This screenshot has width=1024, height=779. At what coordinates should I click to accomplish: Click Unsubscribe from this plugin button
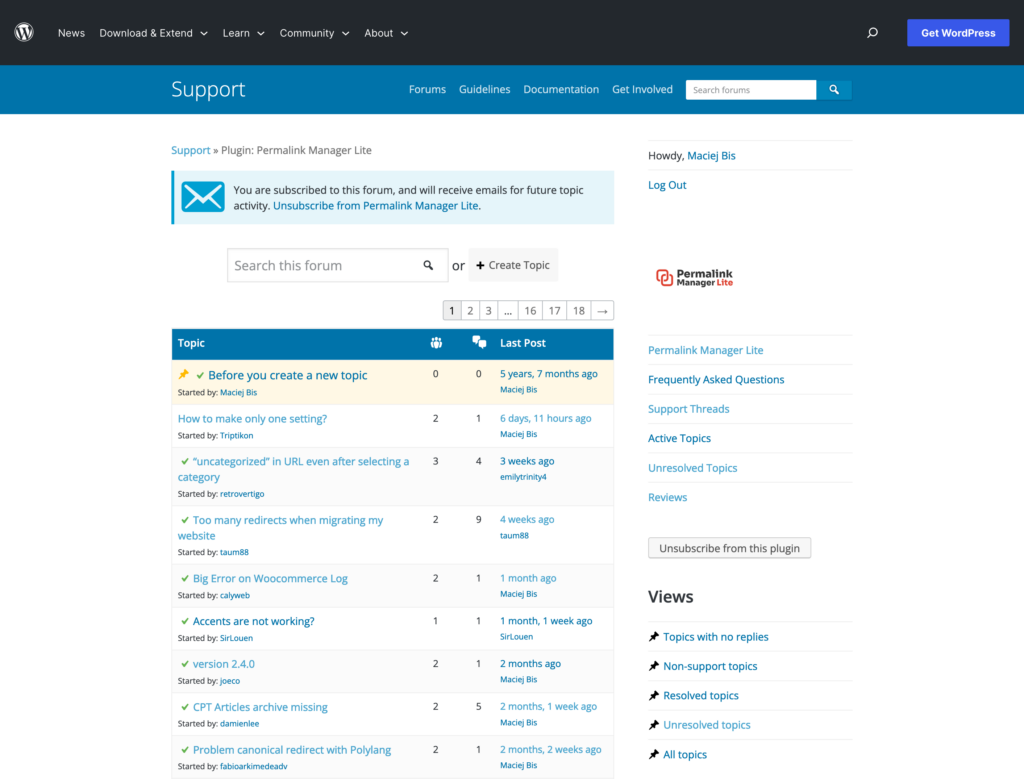729,548
